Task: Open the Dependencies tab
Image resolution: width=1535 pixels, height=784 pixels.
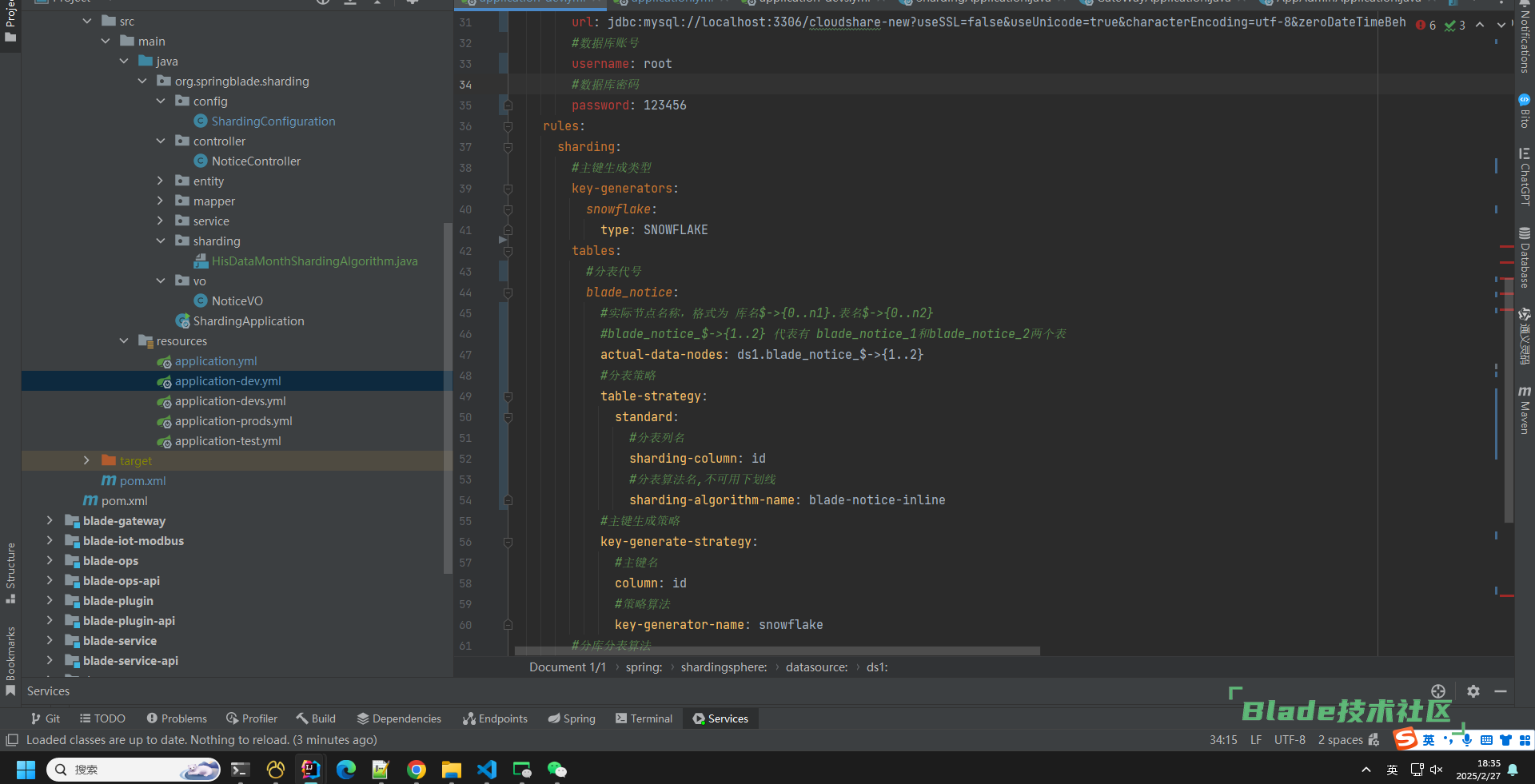Action: coord(399,718)
